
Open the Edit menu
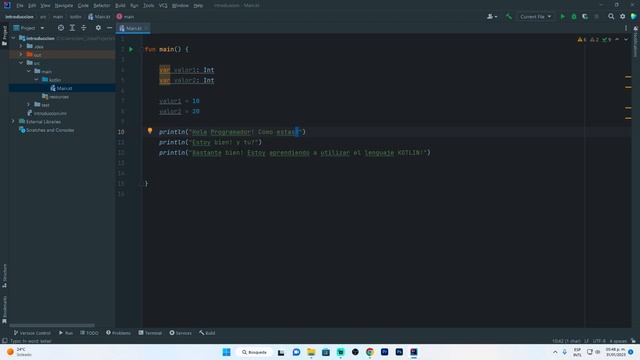pos(32,5)
